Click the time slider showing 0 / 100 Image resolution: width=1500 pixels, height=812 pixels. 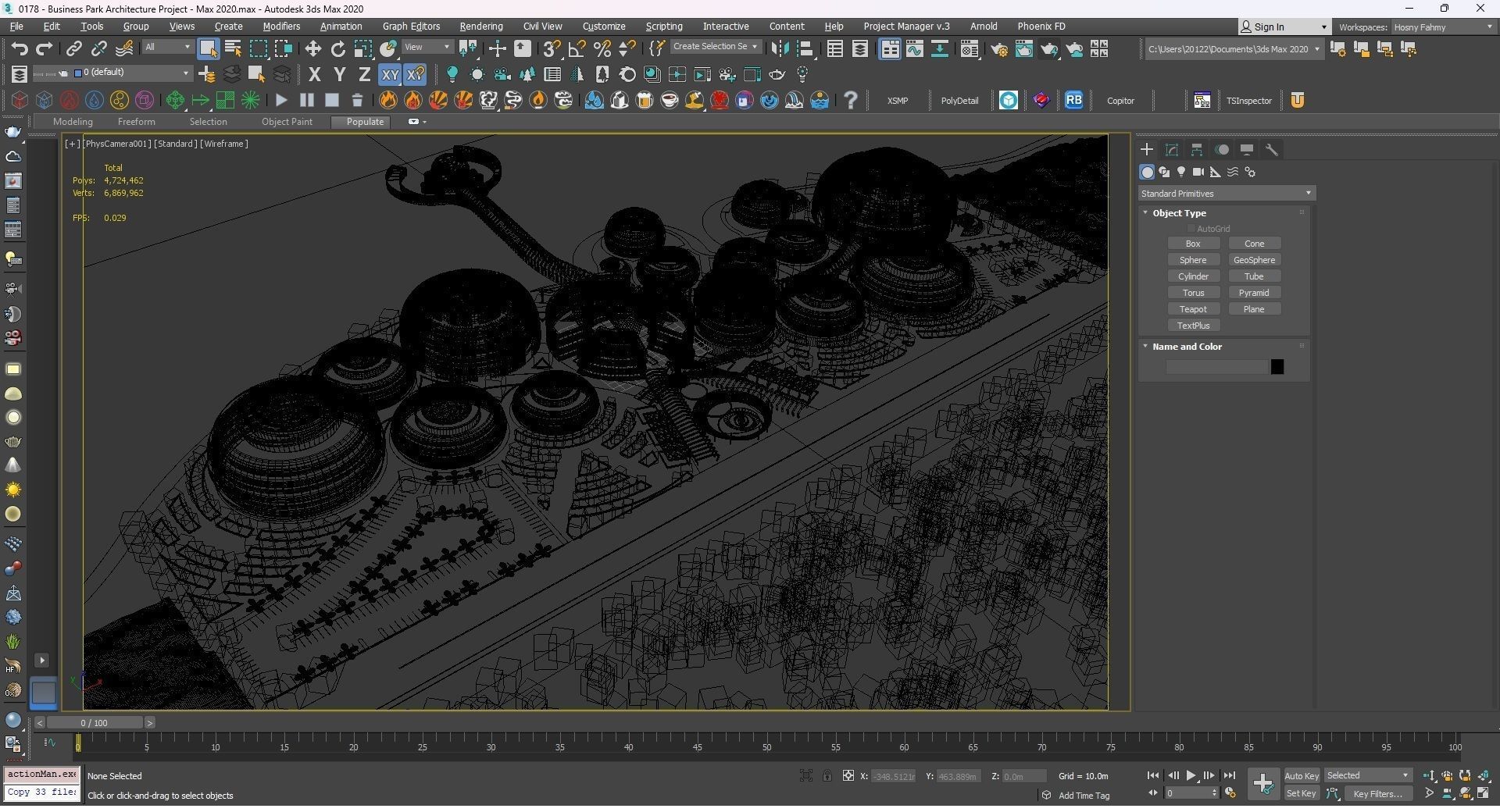94,723
